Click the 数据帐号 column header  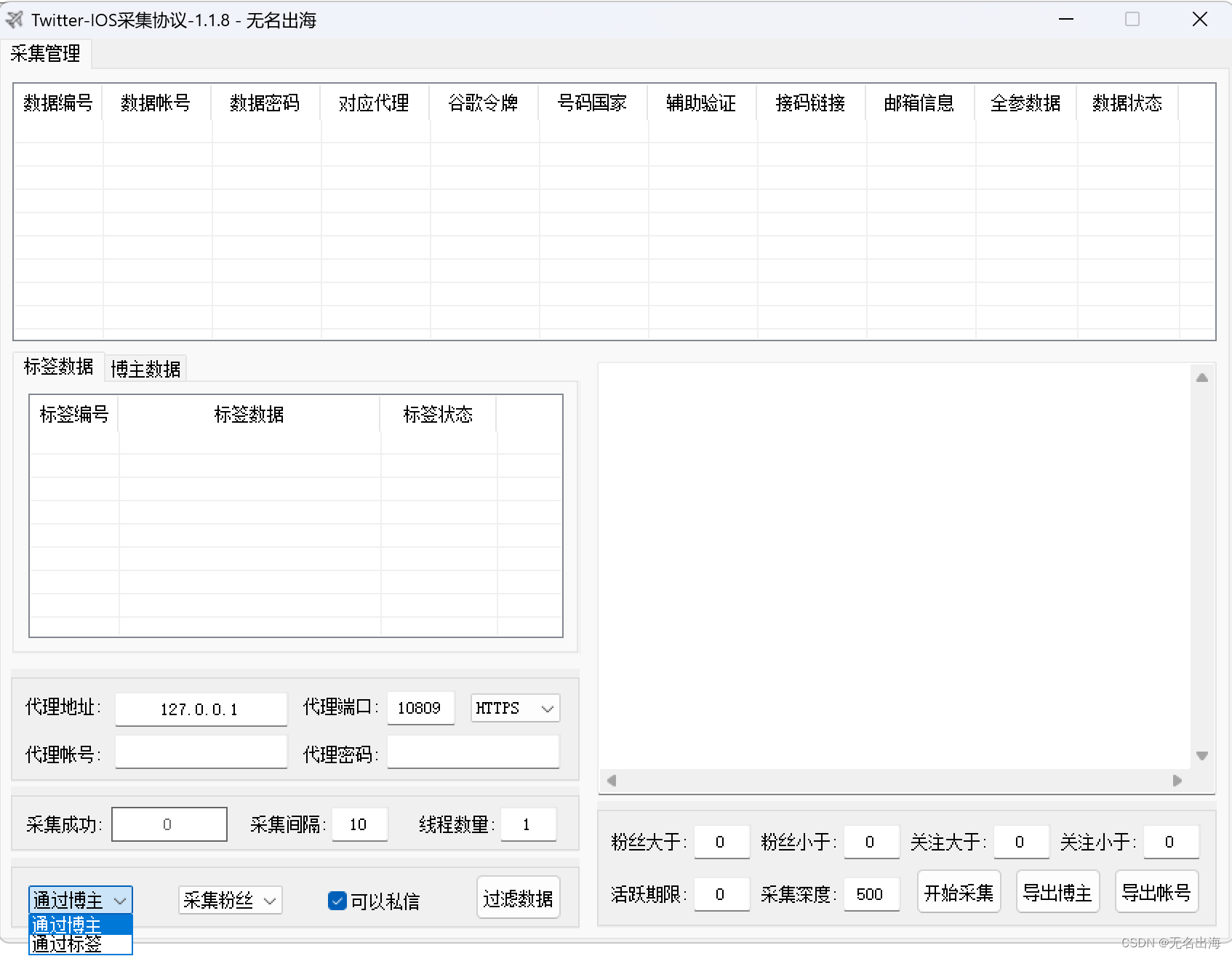(156, 103)
